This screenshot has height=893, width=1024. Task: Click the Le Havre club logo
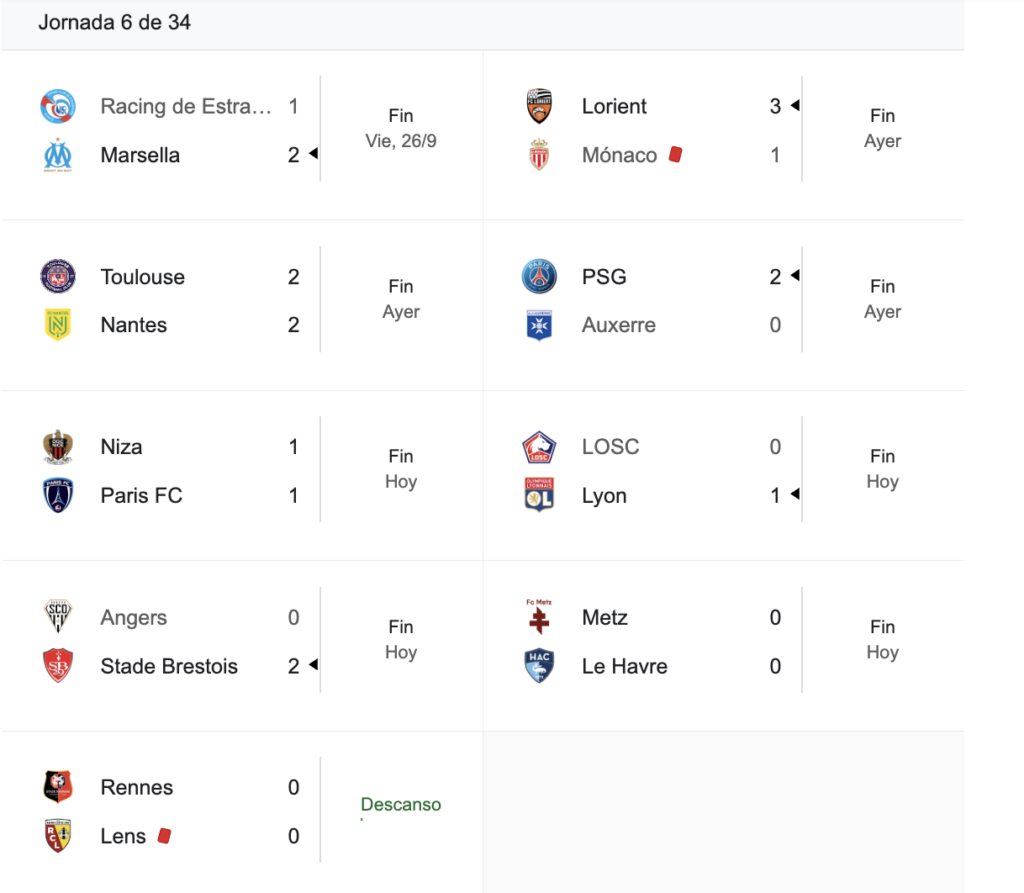click(x=539, y=666)
